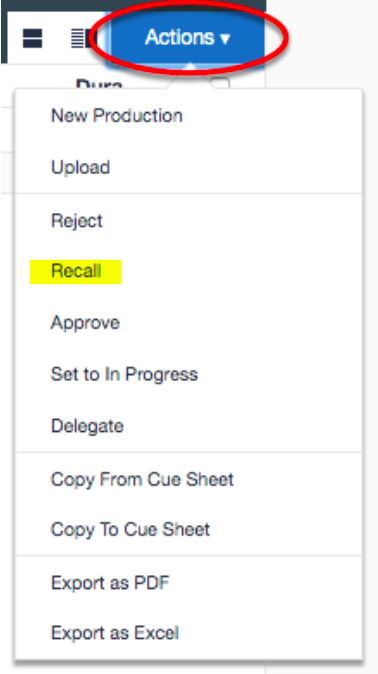Click the dark header bar above the toolbar
The height and width of the screenshot is (674, 378).
pos(133,5)
